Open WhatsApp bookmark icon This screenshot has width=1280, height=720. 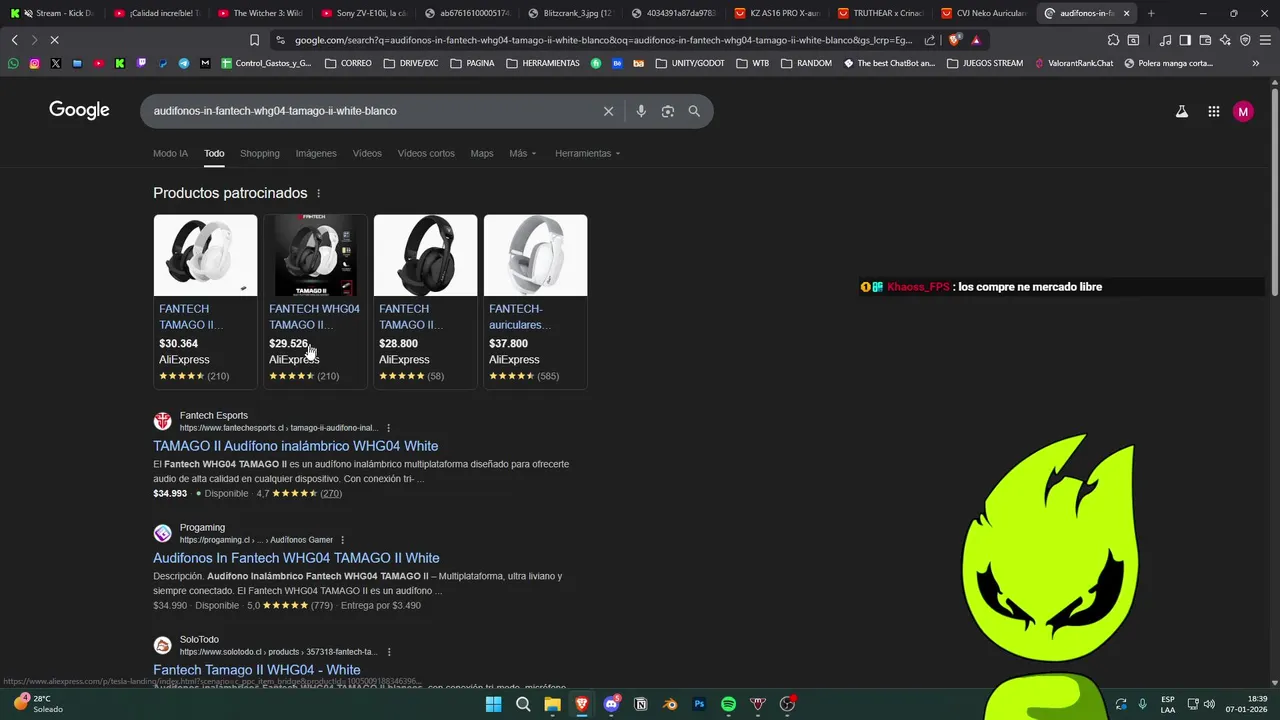(13, 63)
